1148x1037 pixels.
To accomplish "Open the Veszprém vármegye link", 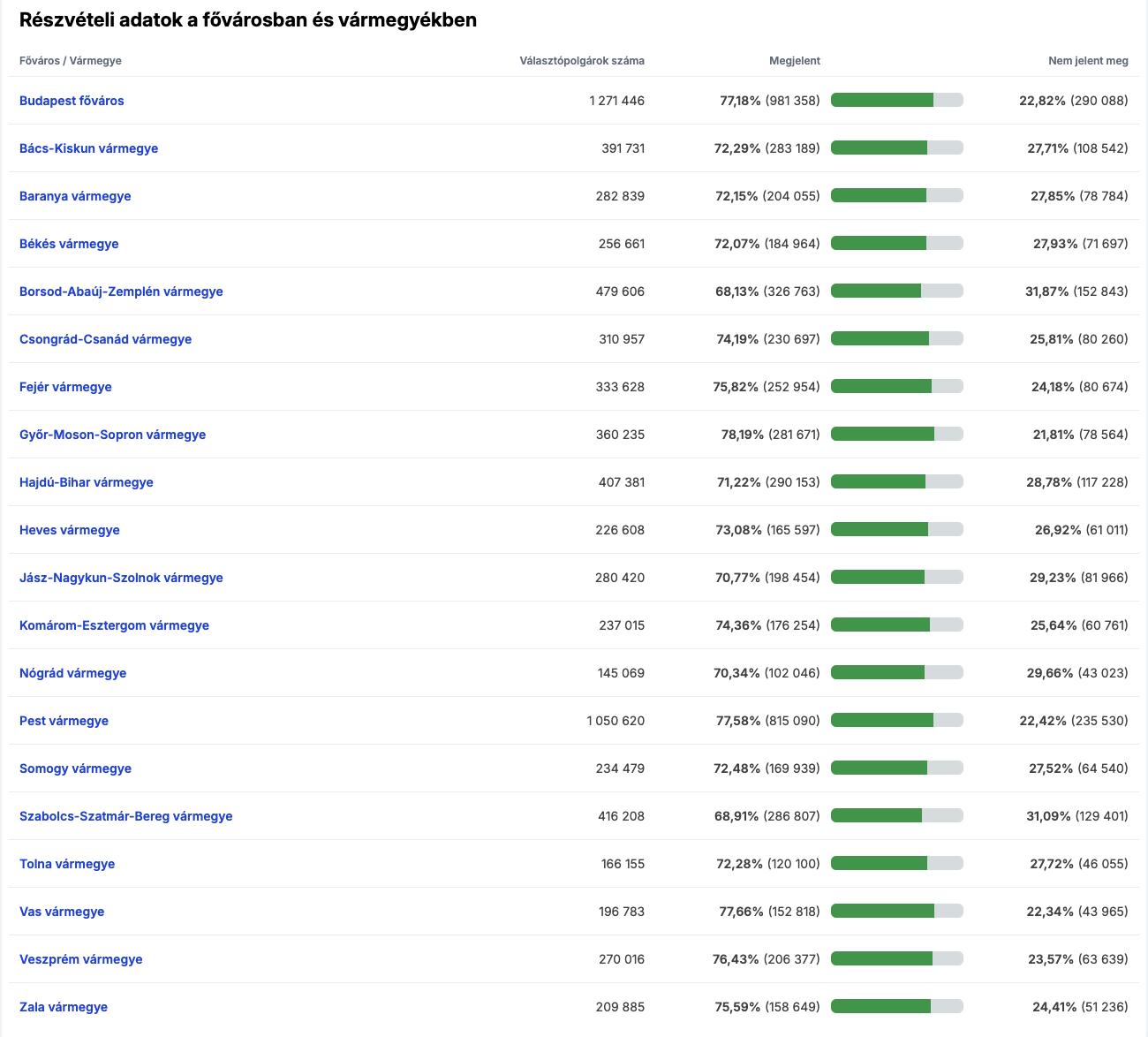I will pos(81,959).
